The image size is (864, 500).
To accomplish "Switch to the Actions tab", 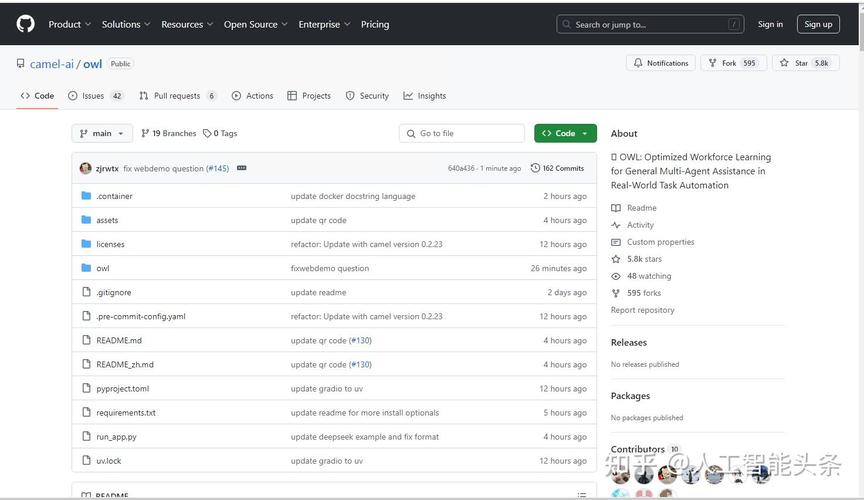I will [252, 95].
